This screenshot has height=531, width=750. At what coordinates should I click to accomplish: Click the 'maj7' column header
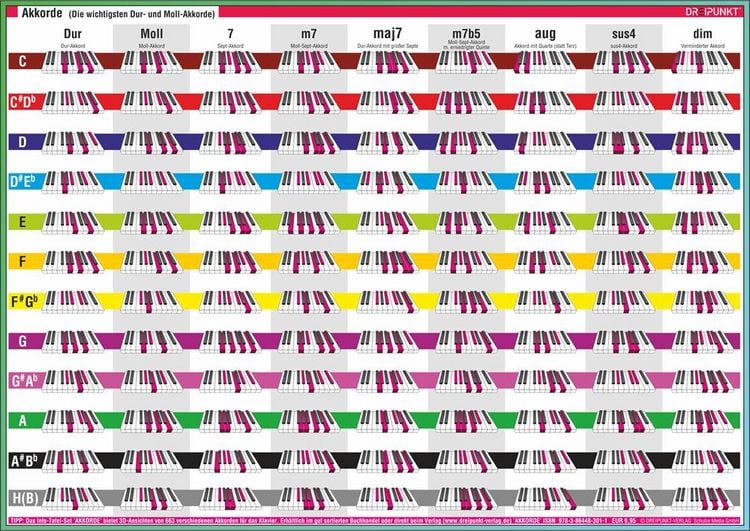pyautogui.click(x=387, y=33)
